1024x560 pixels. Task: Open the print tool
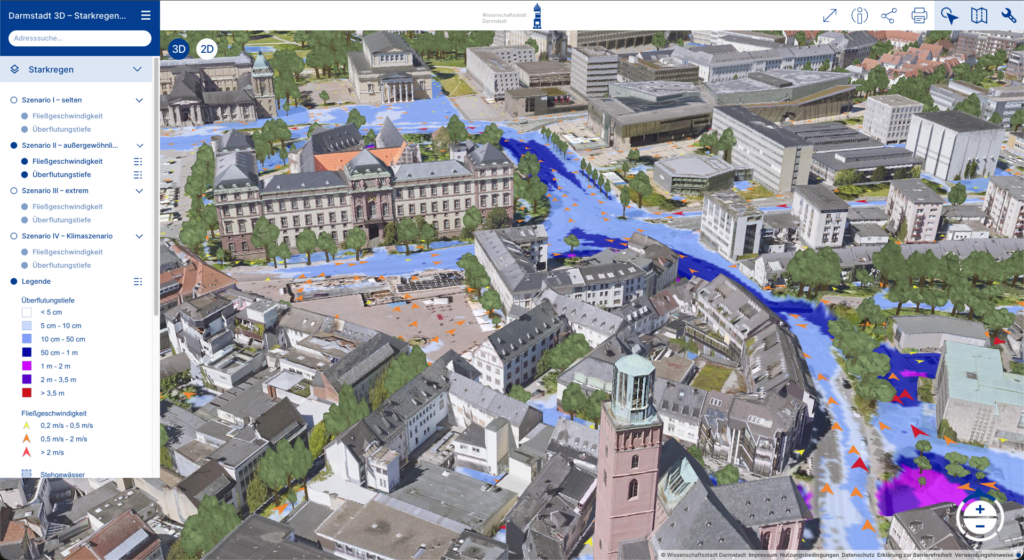click(919, 15)
